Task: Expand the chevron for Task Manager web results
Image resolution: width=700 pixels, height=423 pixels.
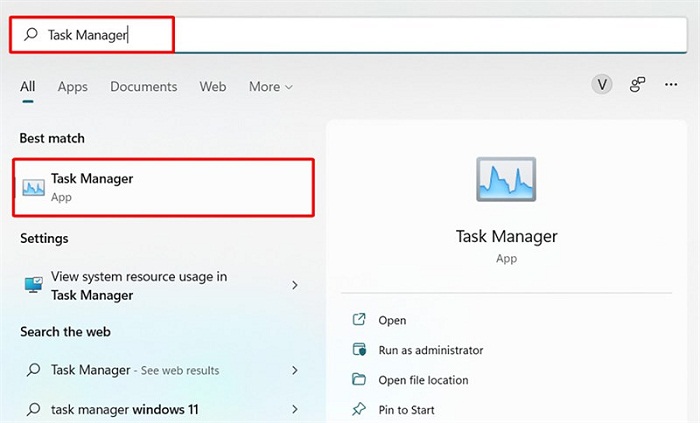Action: click(x=295, y=370)
